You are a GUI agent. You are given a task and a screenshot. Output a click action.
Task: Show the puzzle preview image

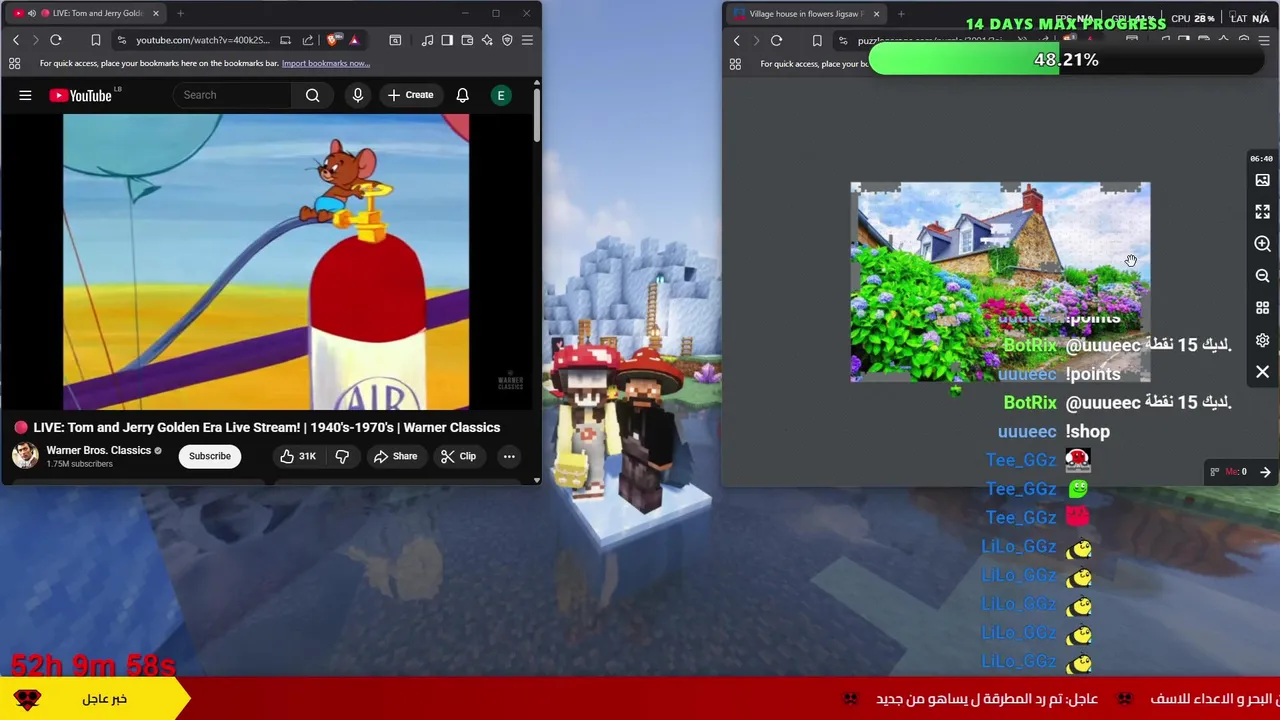coord(1262,180)
